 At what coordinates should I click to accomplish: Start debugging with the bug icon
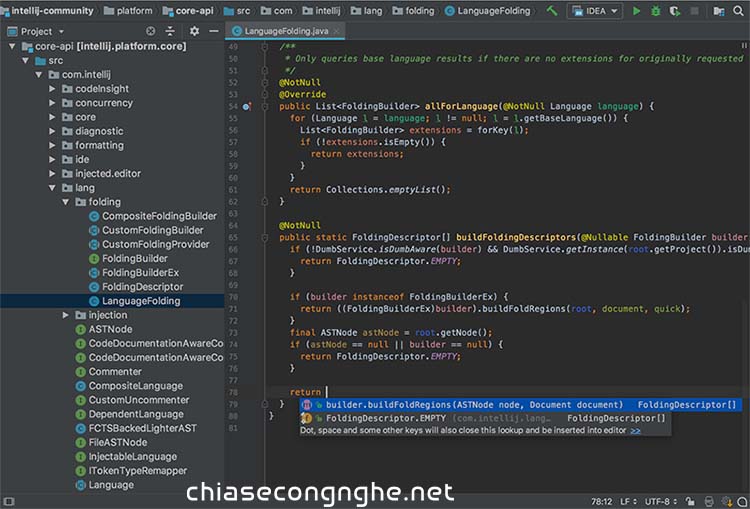(656, 11)
